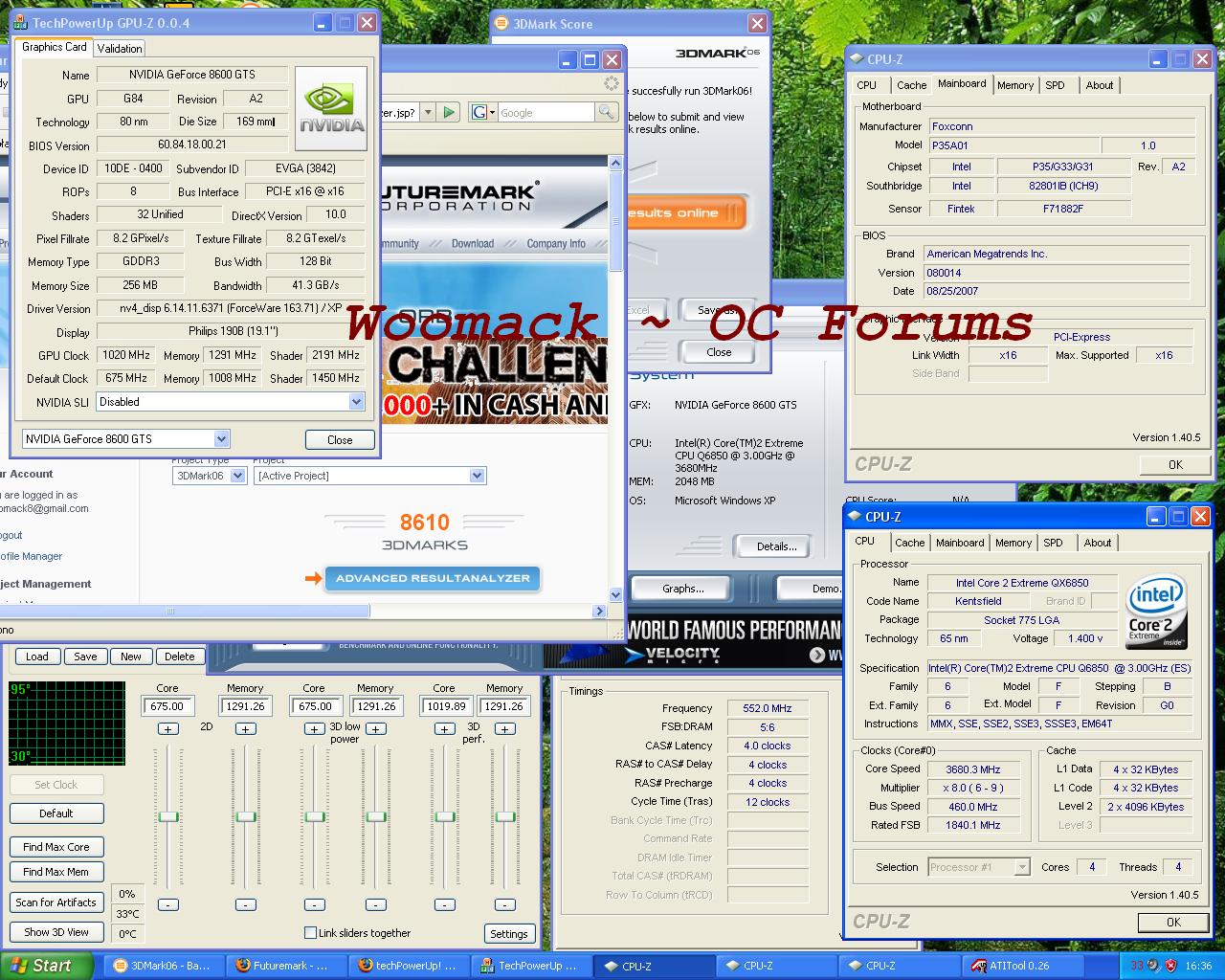
Task: Click the NVIDIA logo in GPU-Z
Action: click(x=331, y=108)
